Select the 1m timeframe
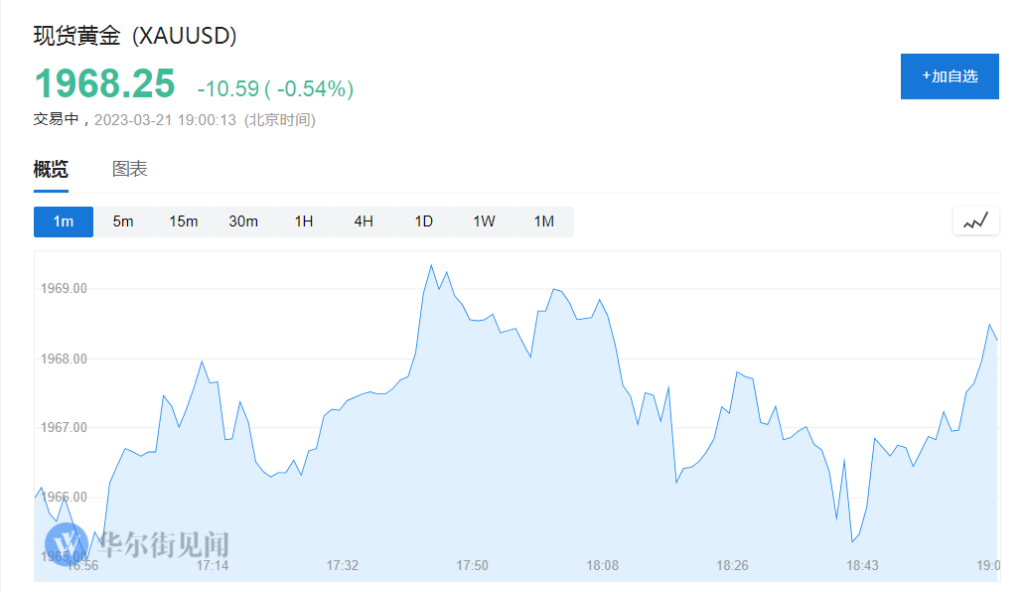1024x592 pixels. point(63,221)
